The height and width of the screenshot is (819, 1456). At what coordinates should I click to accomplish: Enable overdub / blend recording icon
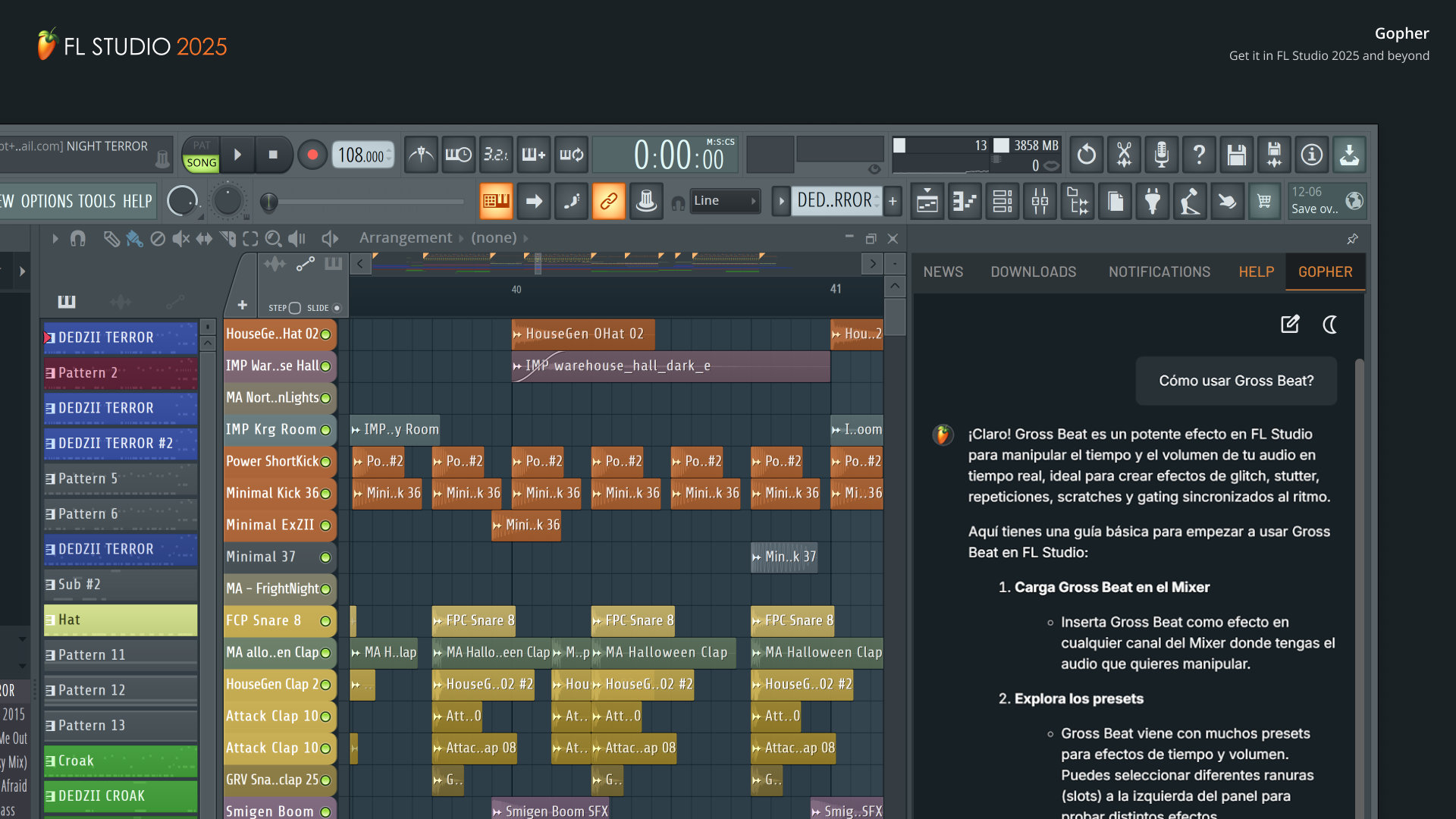coord(533,155)
